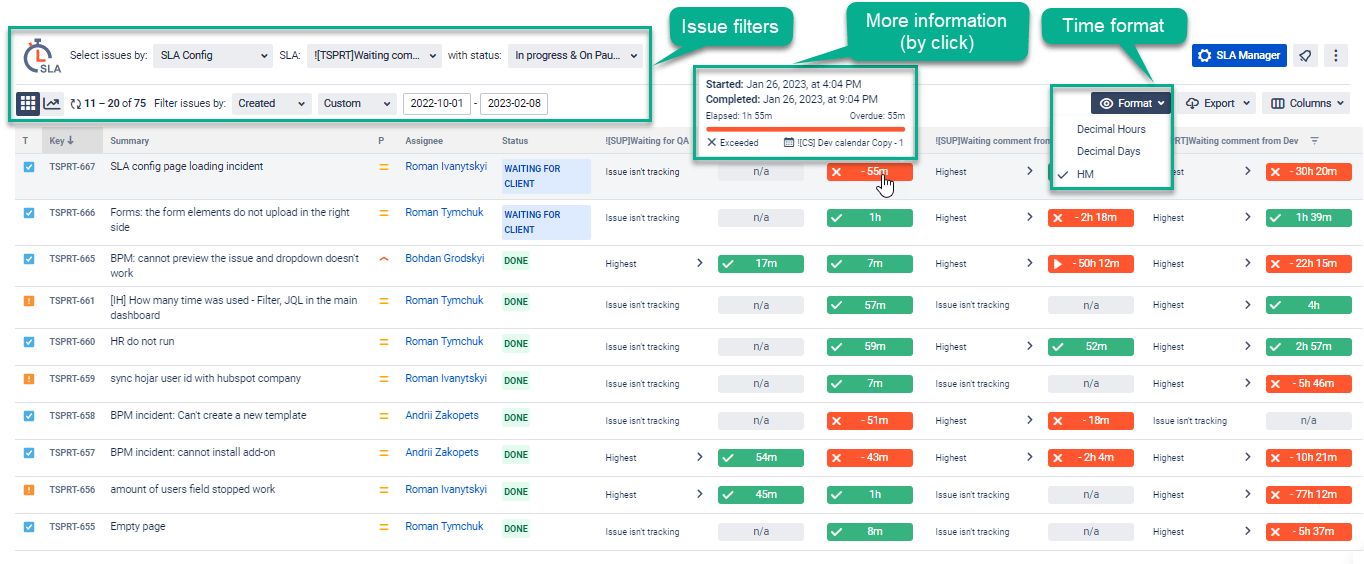Click the task type icon for TSPRT-666
Viewport: 1364px width, 564px height.
[29, 213]
